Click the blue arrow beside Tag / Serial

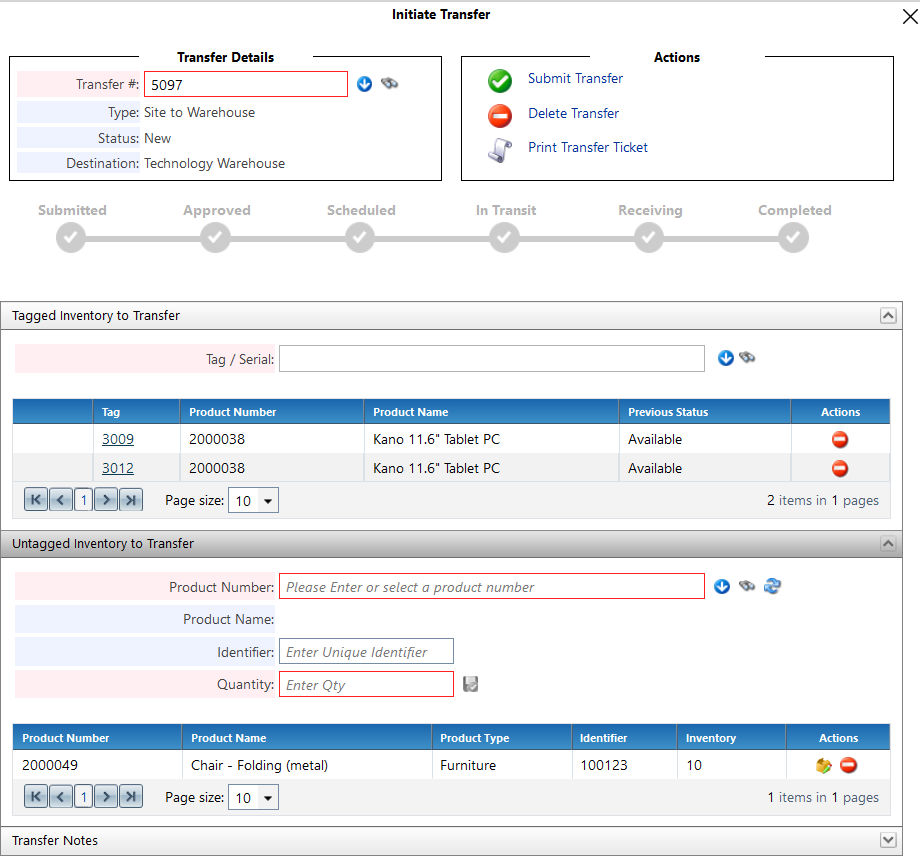(726, 358)
